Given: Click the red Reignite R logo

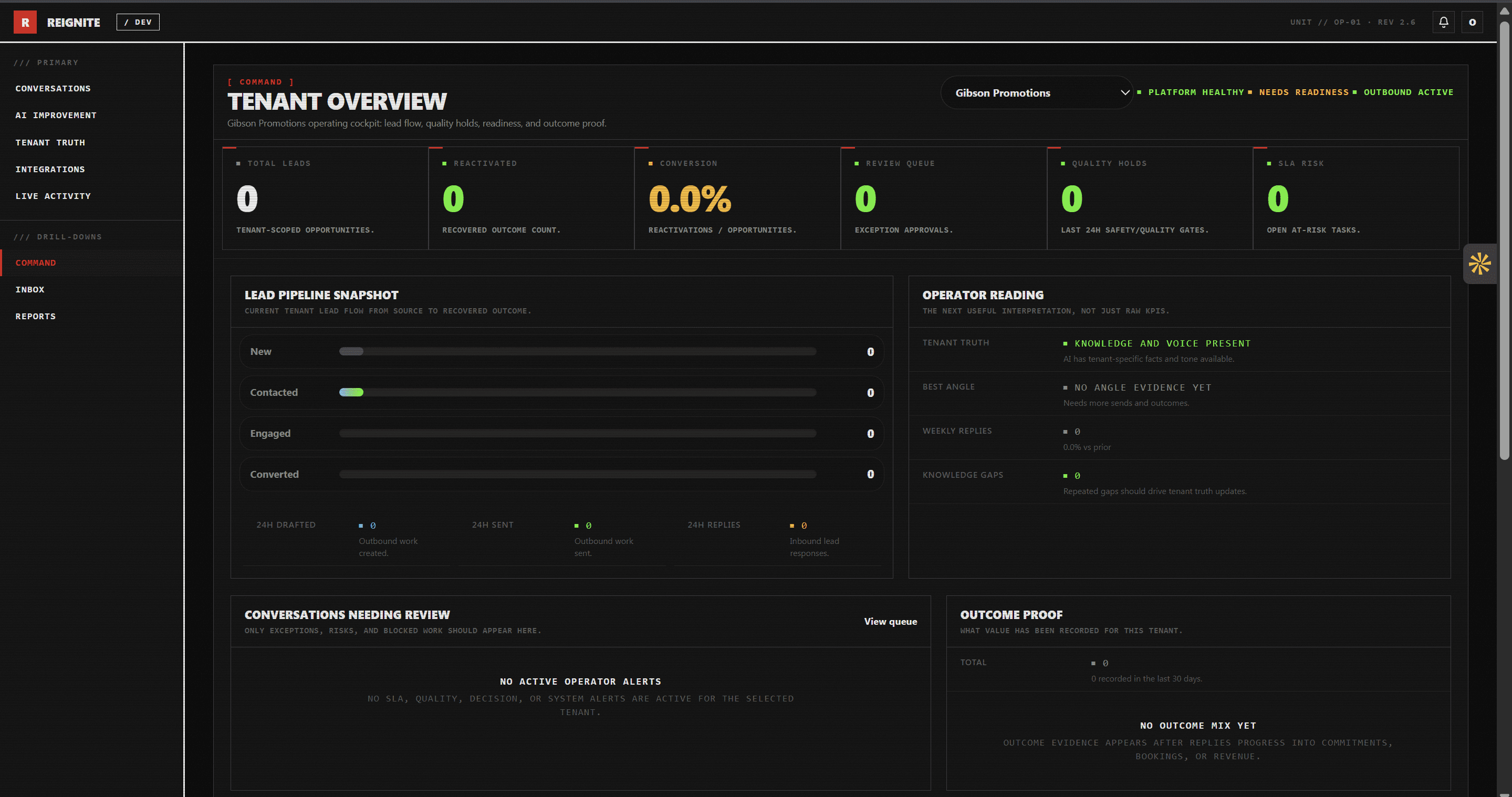Looking at the screenshot, I should (x=25, y=22).
